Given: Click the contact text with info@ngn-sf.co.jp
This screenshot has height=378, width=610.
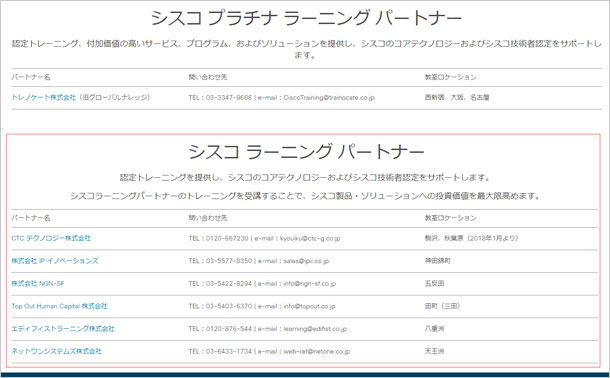Looking at the screenshot, I should (262, 284).
